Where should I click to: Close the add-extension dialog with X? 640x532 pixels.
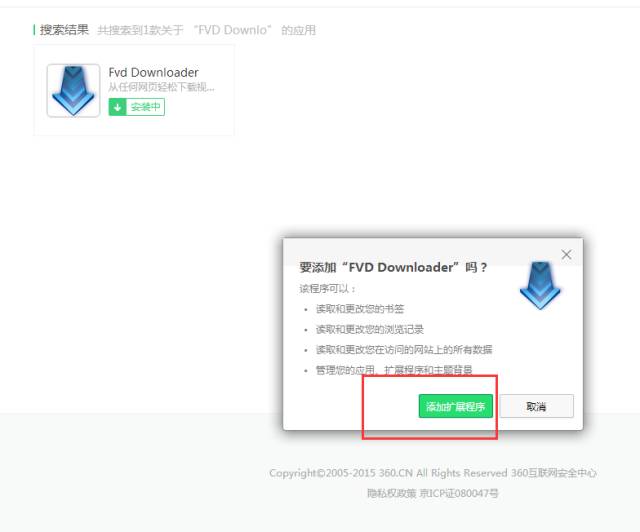point(566,255)
